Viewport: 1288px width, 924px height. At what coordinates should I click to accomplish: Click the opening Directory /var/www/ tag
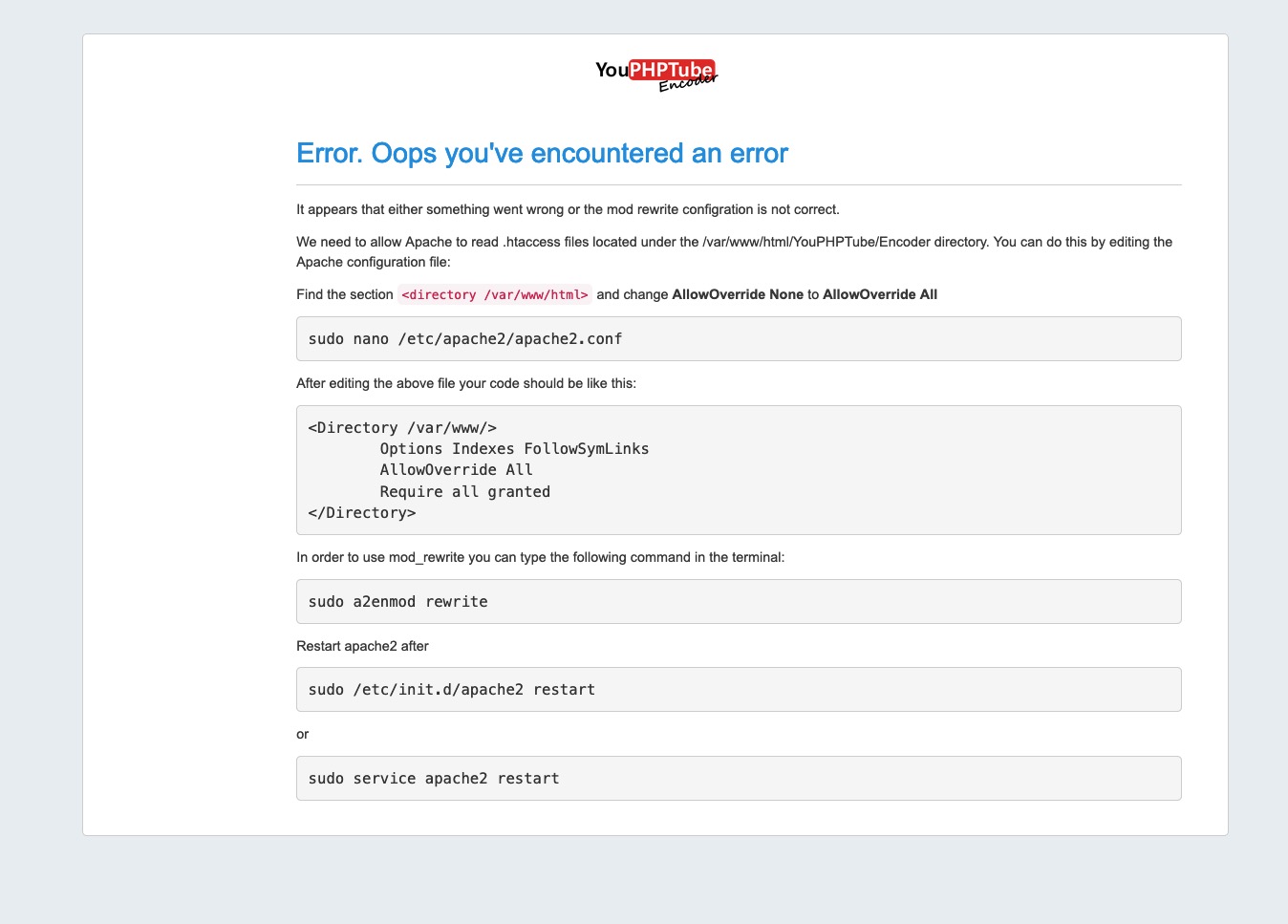[x=401, y=427]
